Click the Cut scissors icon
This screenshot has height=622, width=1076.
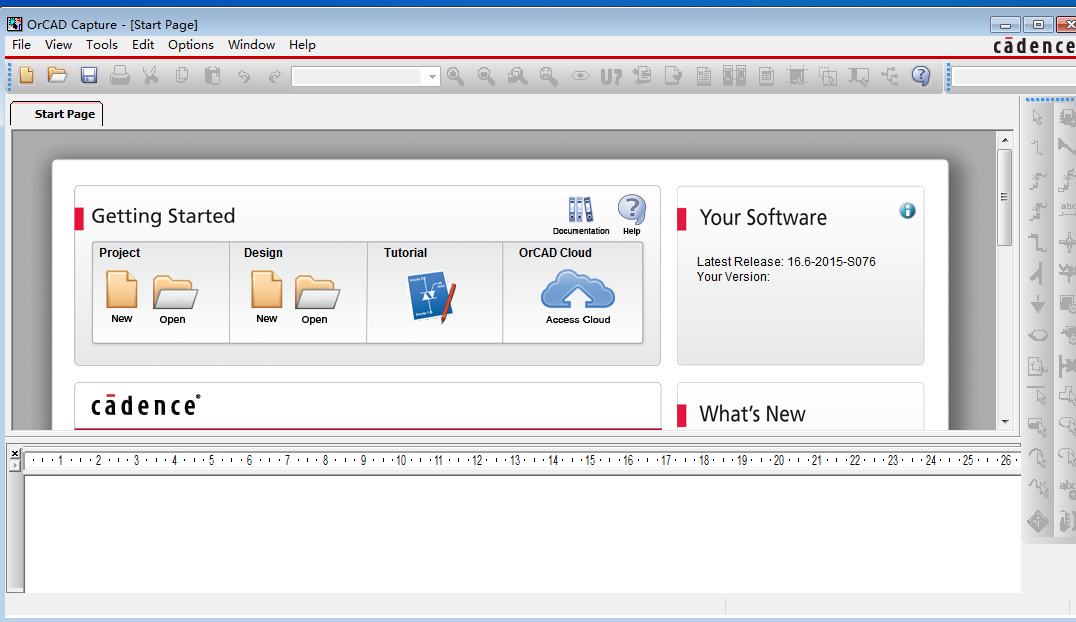tap(150, 76)
